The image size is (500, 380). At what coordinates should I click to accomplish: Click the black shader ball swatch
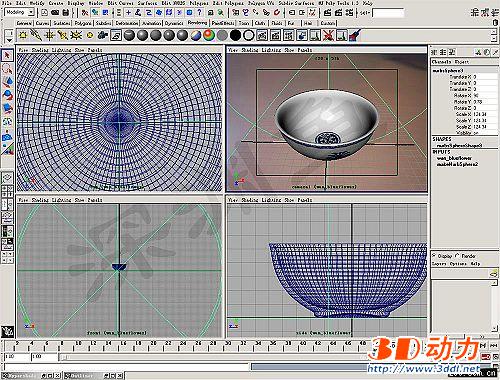236,35
